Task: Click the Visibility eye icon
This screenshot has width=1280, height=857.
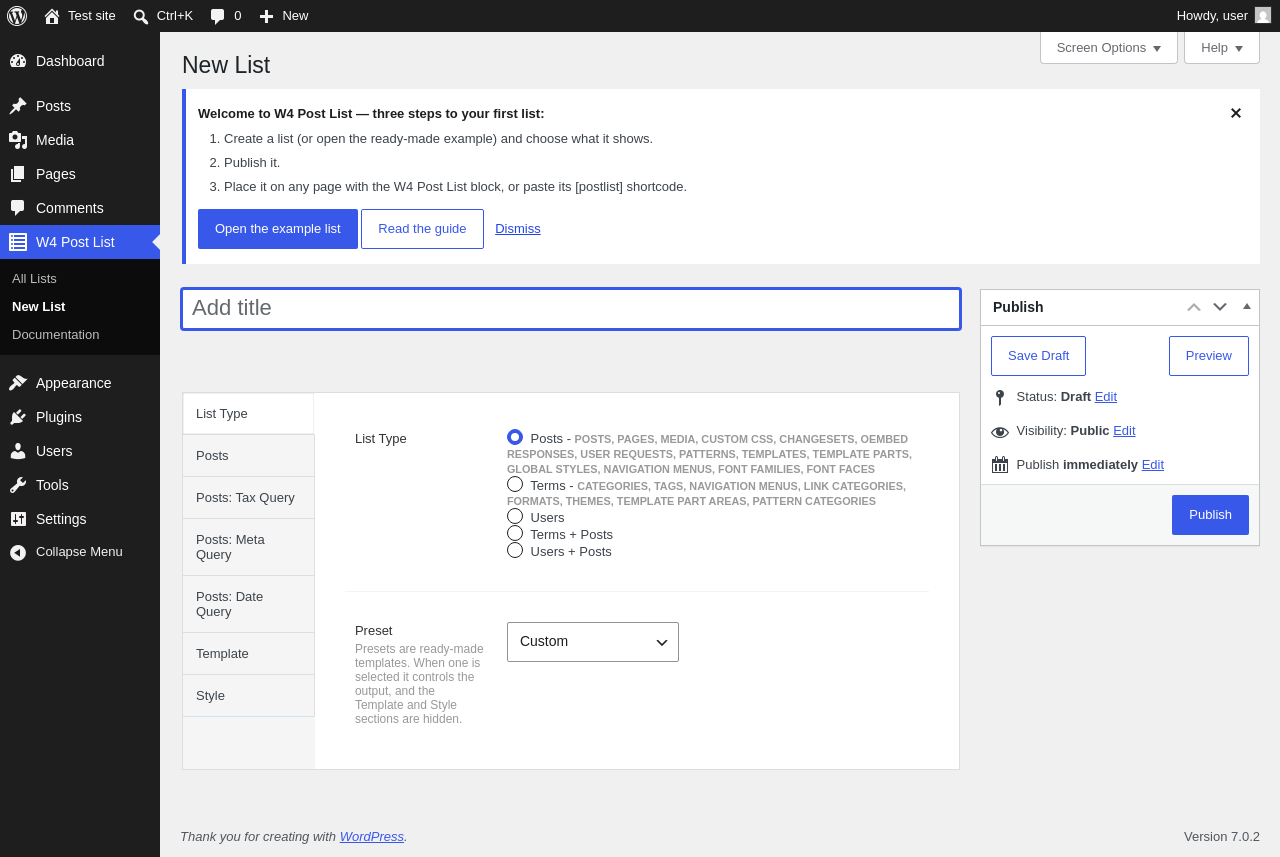Action: [x=1000, y=432]
